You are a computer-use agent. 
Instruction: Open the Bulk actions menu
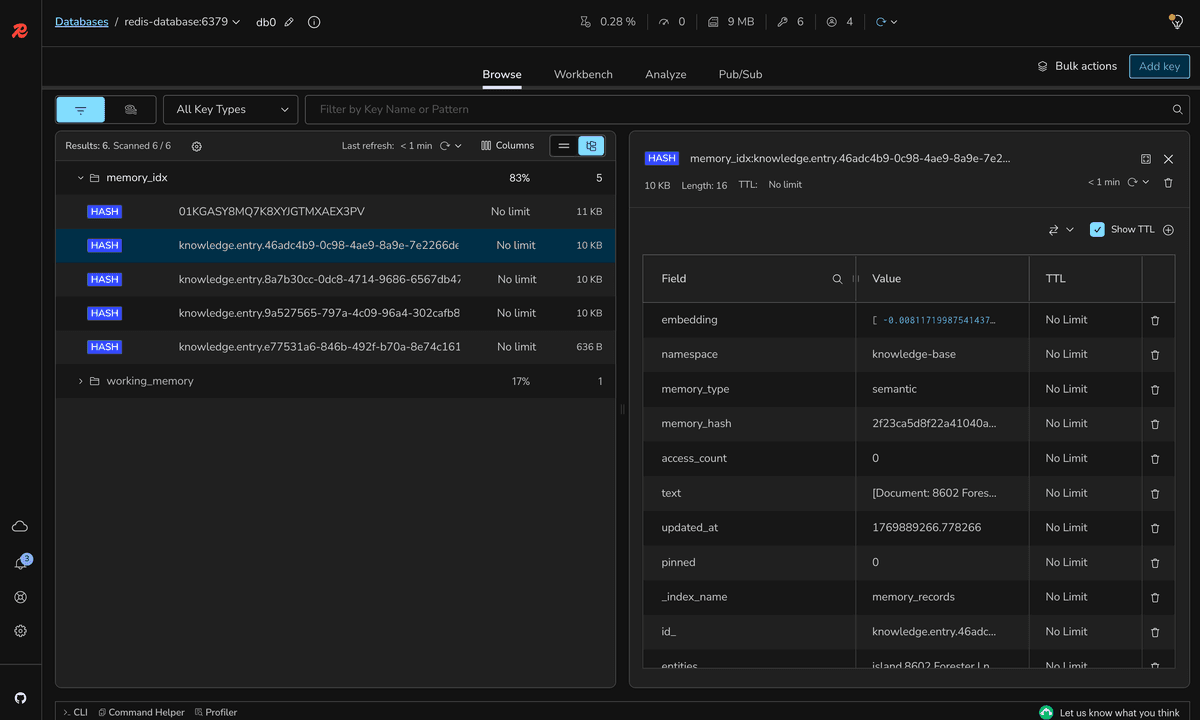[x=1077, y=66]
